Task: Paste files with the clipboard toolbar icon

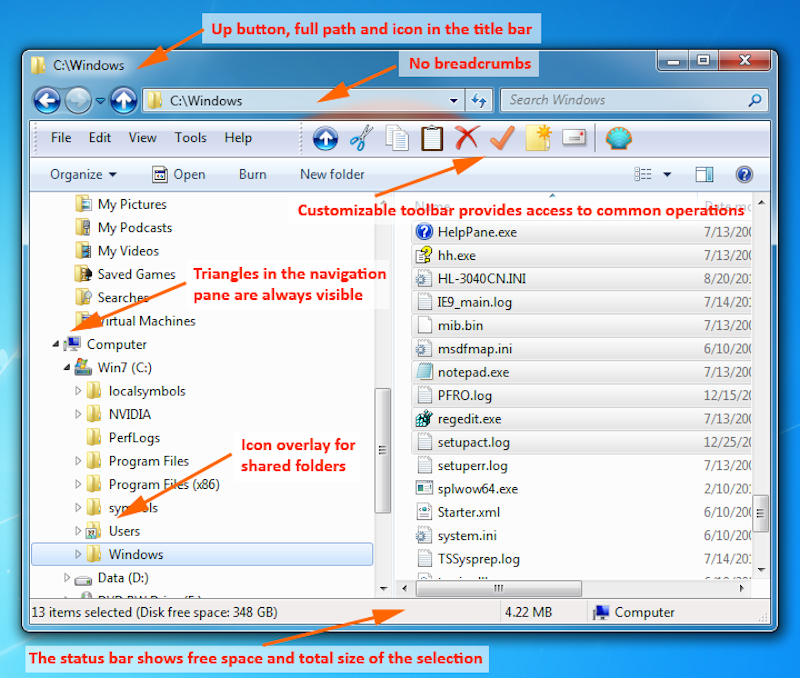Action: [432, 138]
